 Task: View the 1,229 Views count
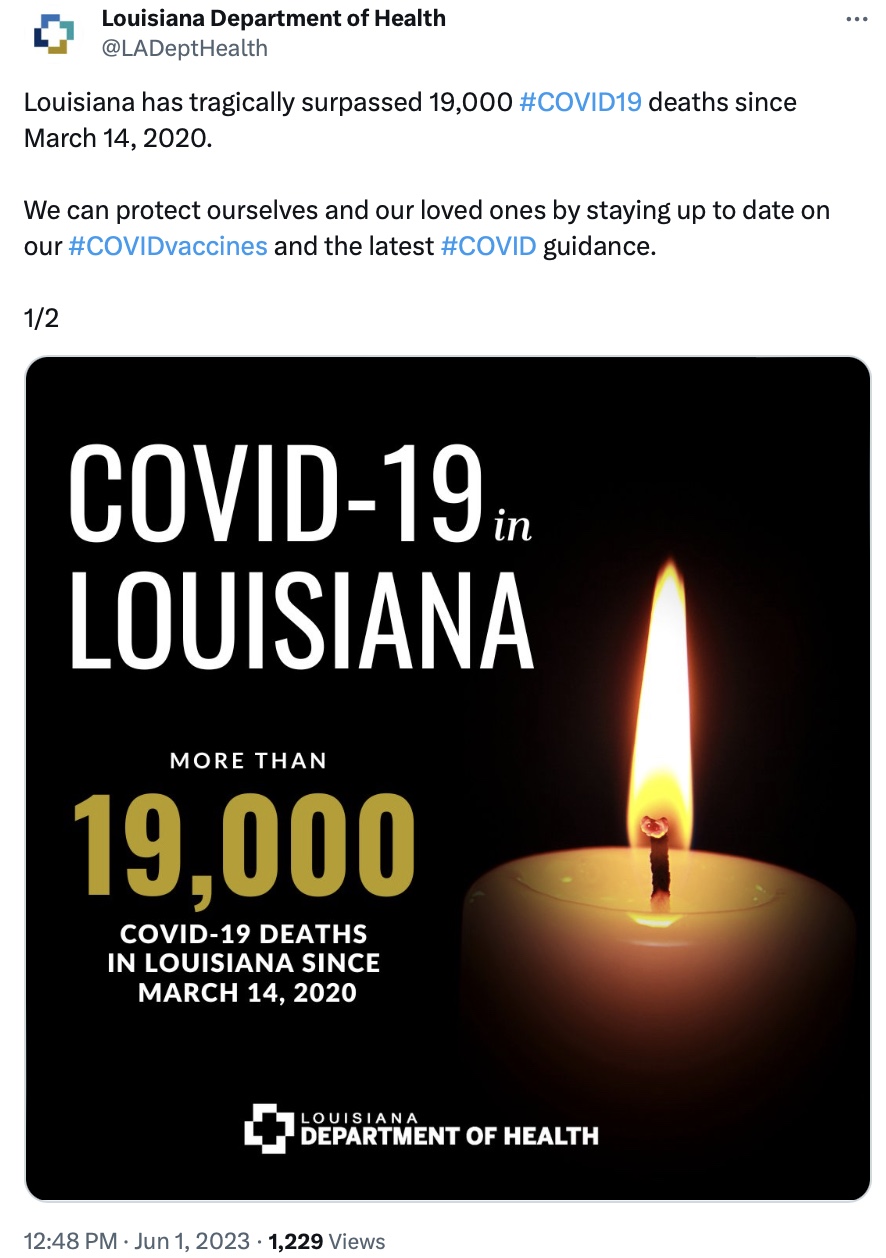326,1241
